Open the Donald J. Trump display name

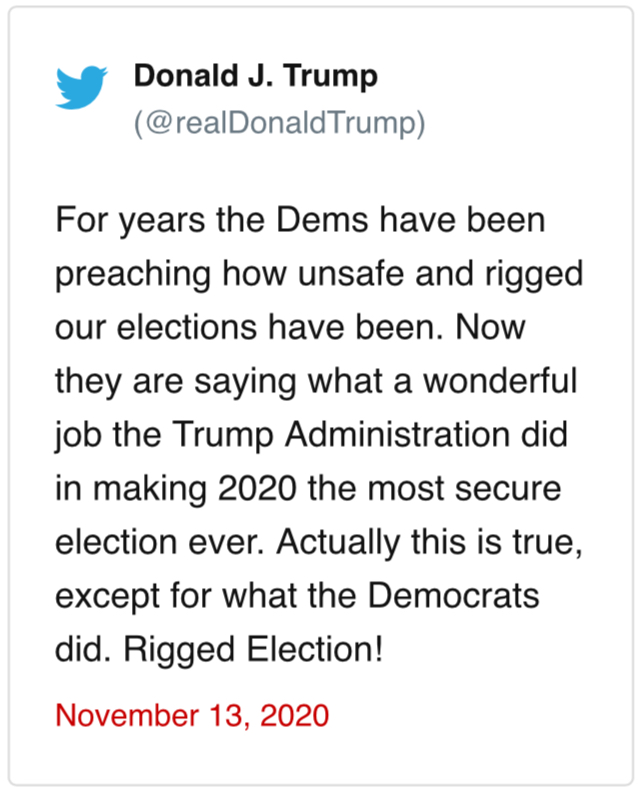coord(255,77)
